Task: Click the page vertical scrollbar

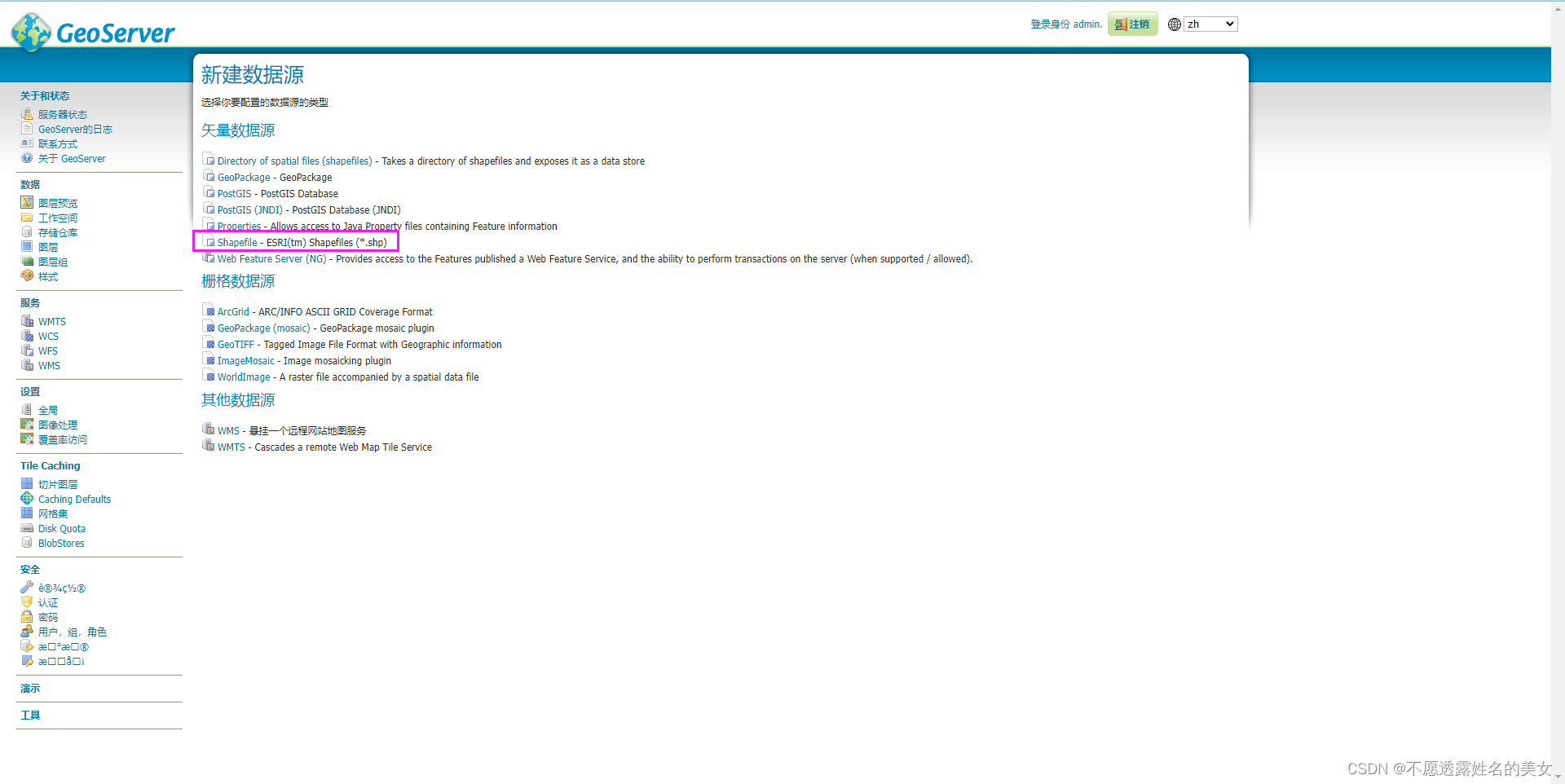Action: [x=1558, y=391]
